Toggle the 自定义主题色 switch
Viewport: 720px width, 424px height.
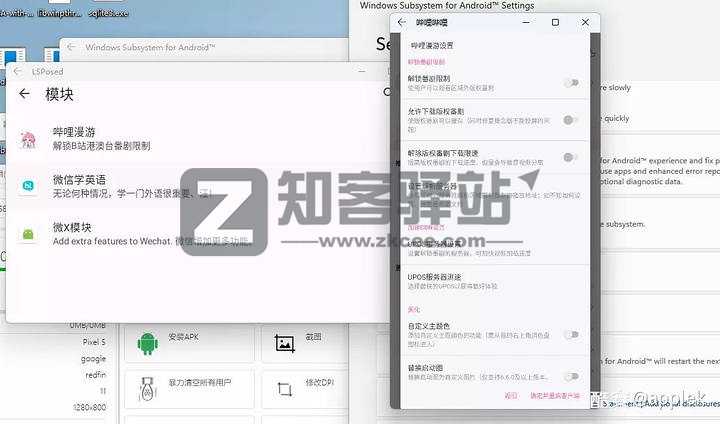coord(571,334)
